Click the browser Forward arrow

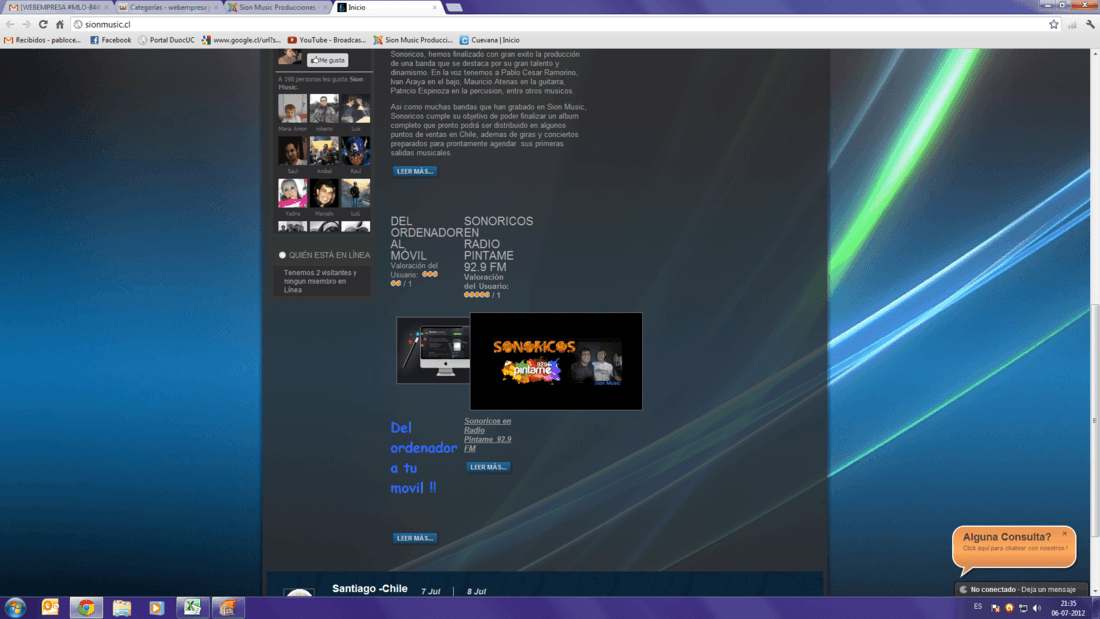coord(26,25)
